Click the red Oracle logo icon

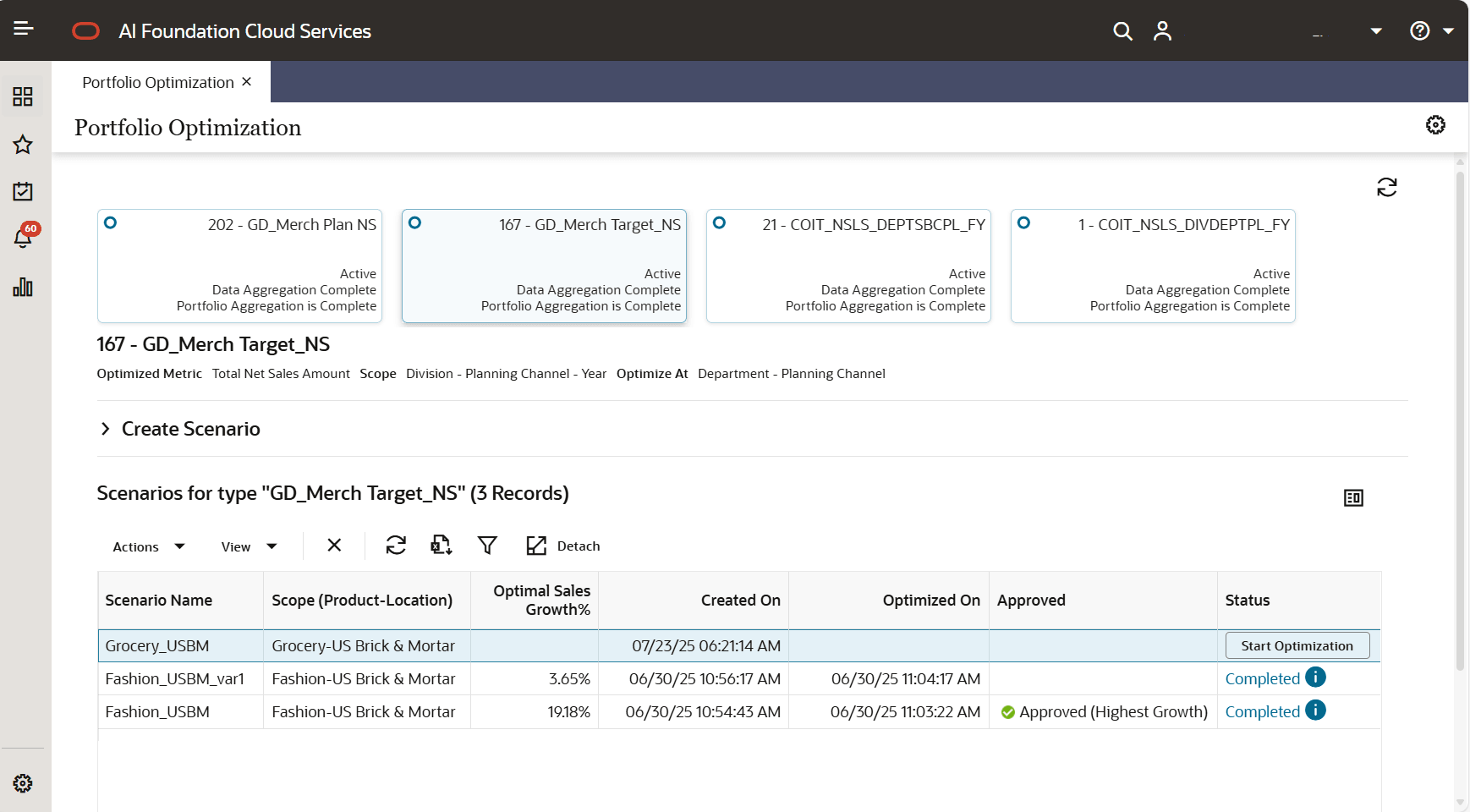pyautogui.click(x=86, y=31)
